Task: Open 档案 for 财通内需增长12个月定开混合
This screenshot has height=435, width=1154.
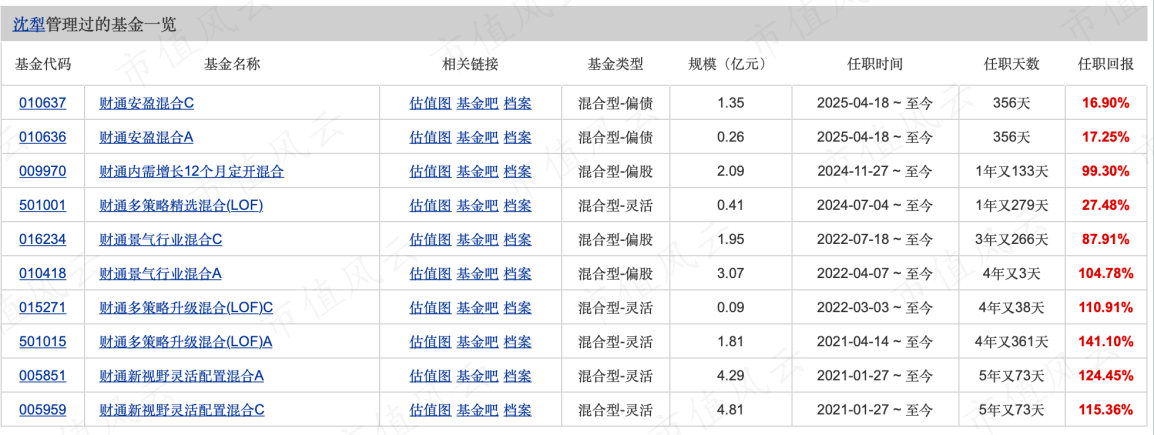Action: point(517,171)
